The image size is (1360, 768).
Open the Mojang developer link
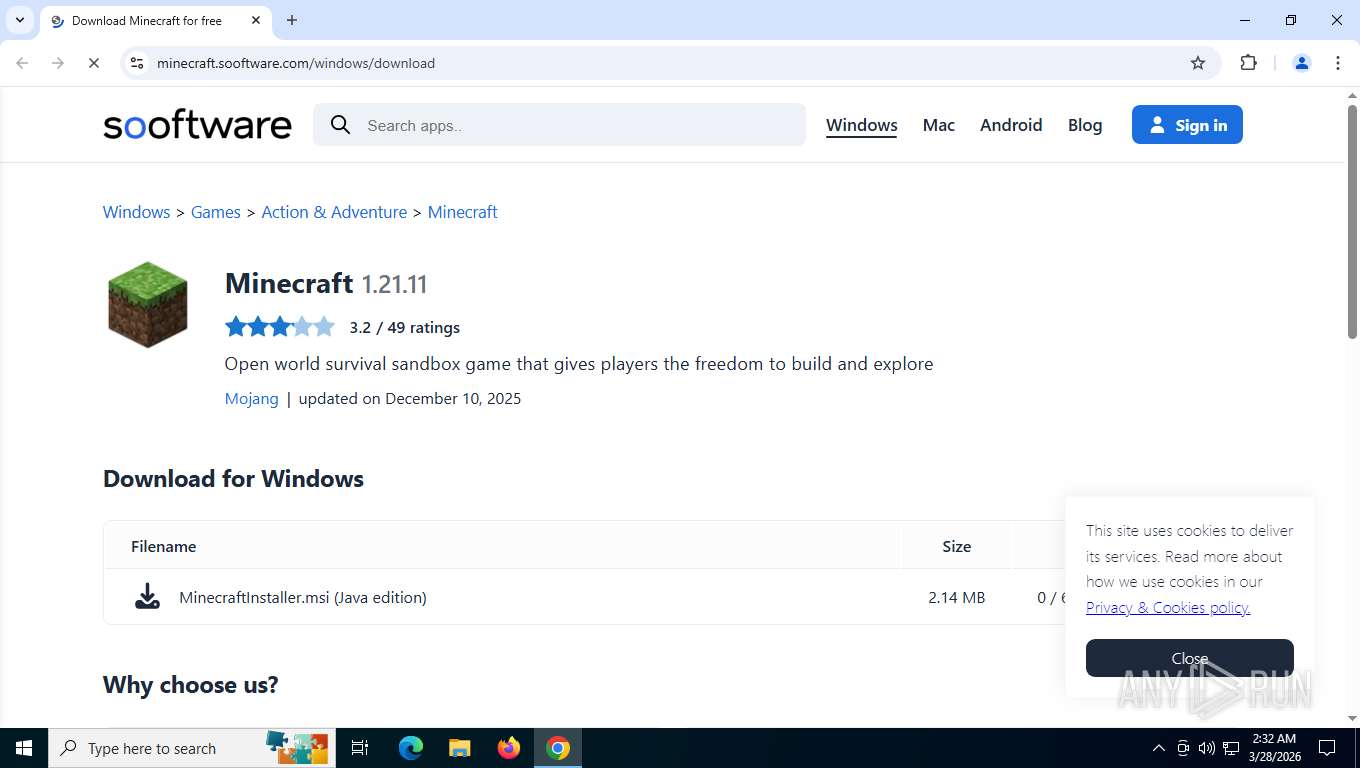point(251,398)
